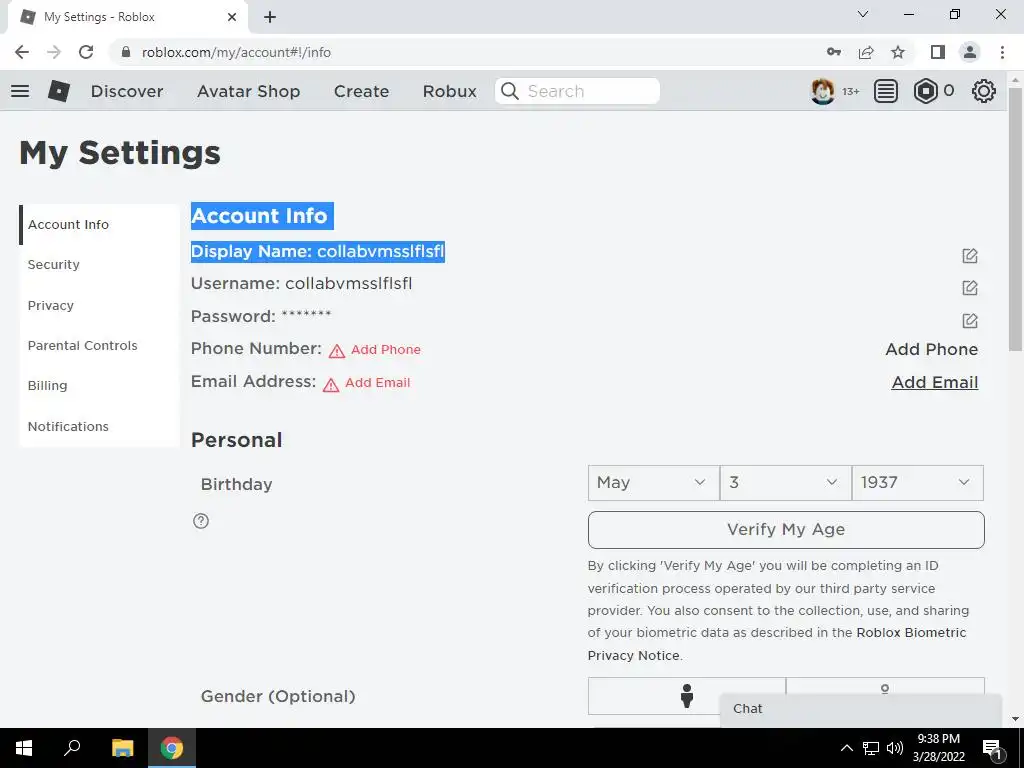This screenshot has height=768, width=1024.
Task: Open the Notifications settings tab
Action: tap(100, 426)
